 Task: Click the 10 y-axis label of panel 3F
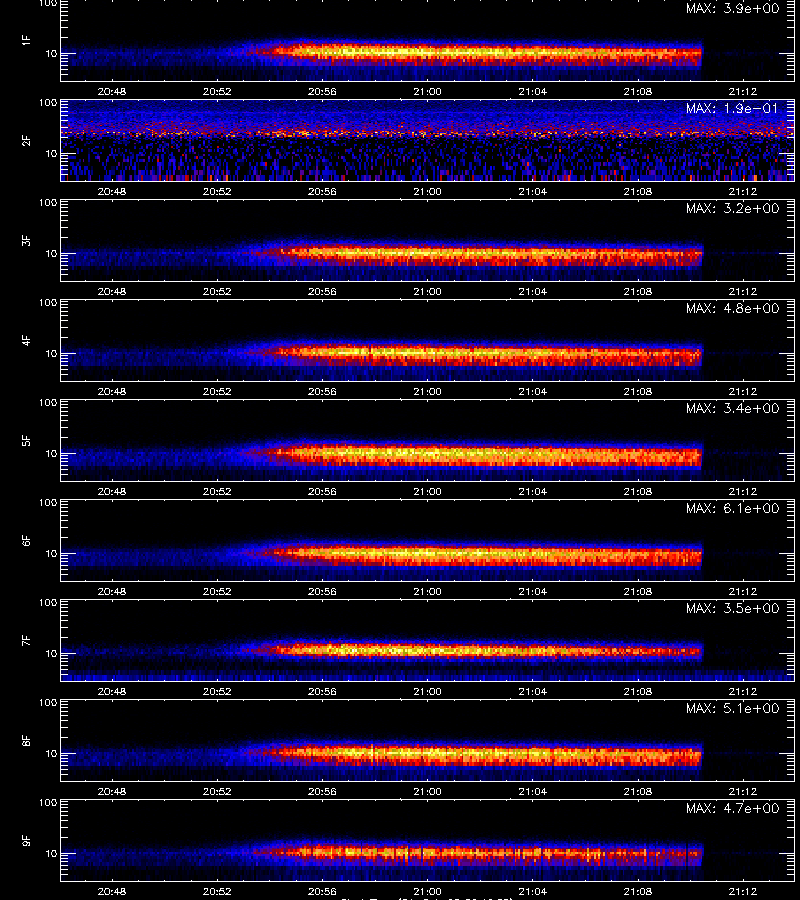(52, 253)
